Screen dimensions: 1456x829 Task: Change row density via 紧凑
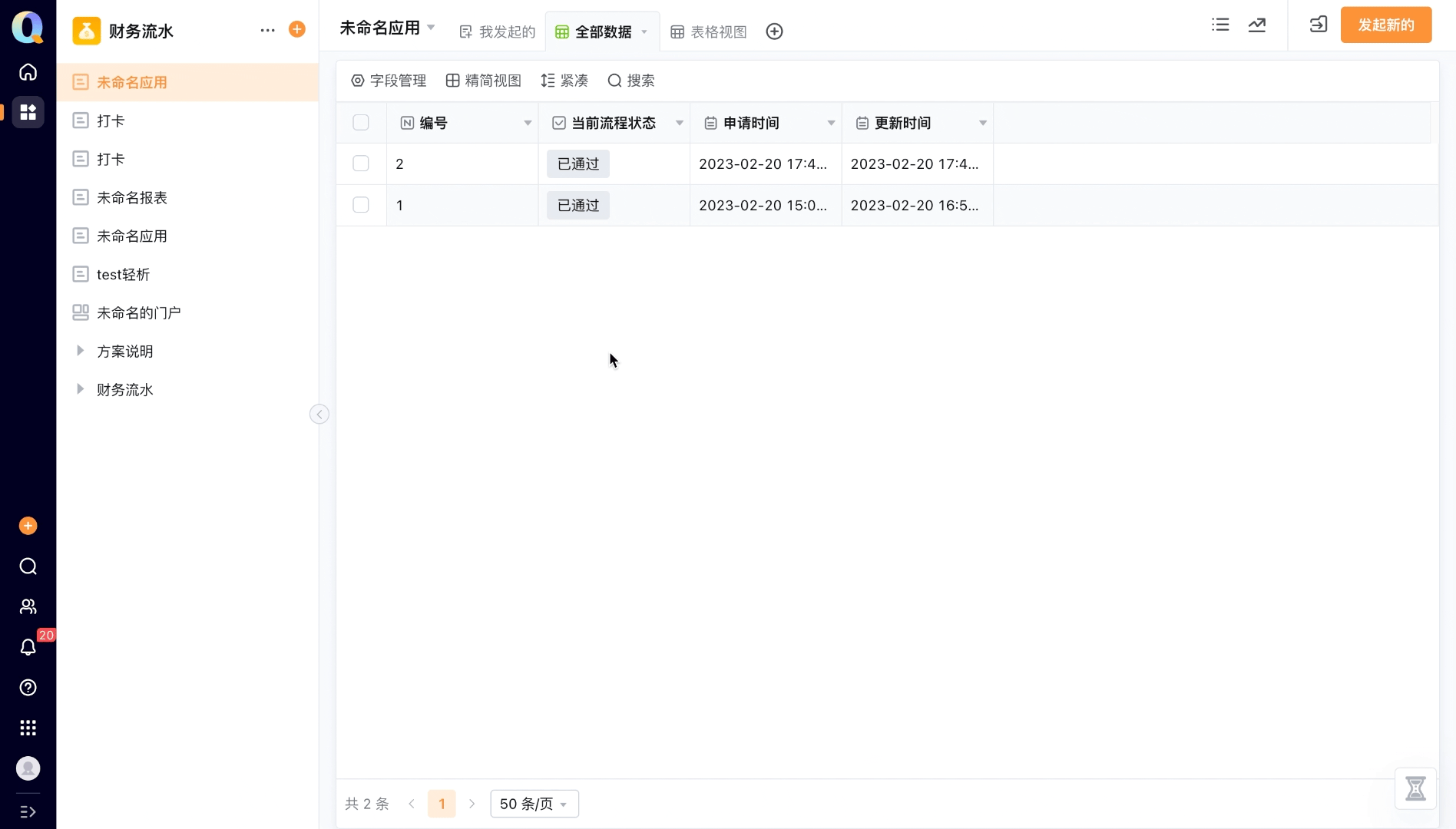(564, 81)
